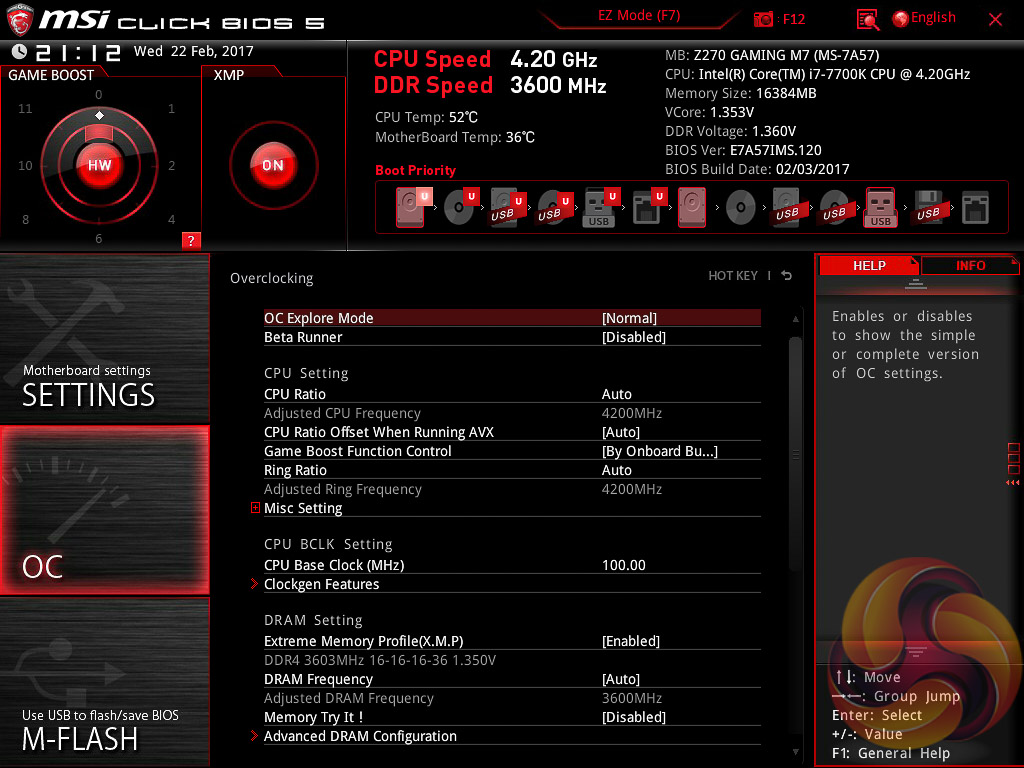Select UEFI USB hard disk boot icon
This screenshot has width=1024, height=768.
coord(507,207)
